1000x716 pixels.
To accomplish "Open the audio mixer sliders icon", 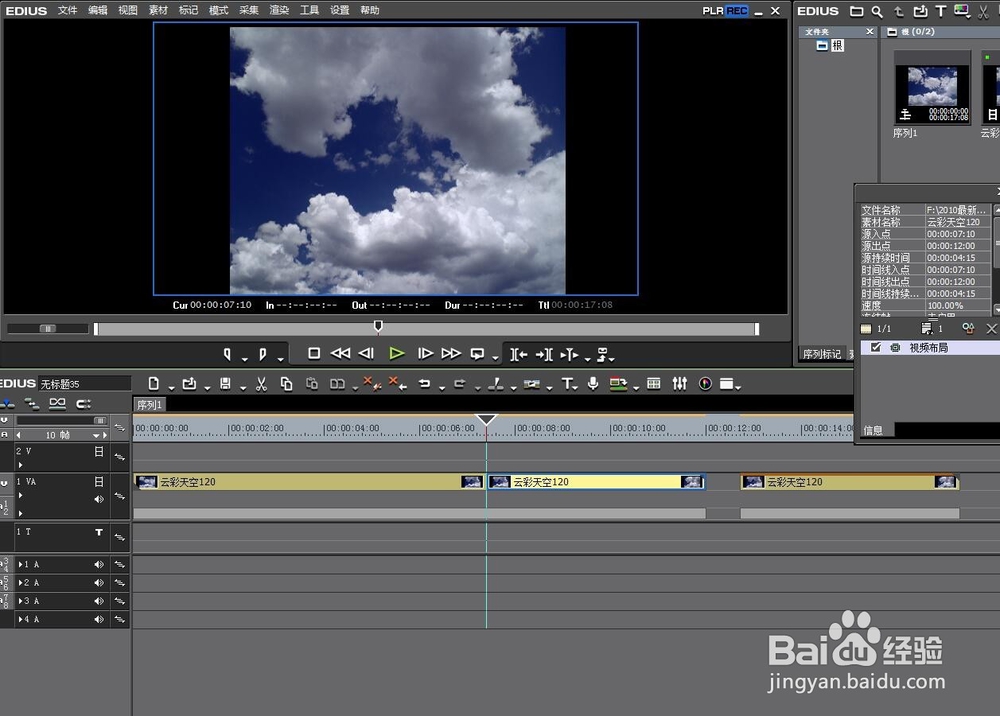I will [x=680, y=383].
